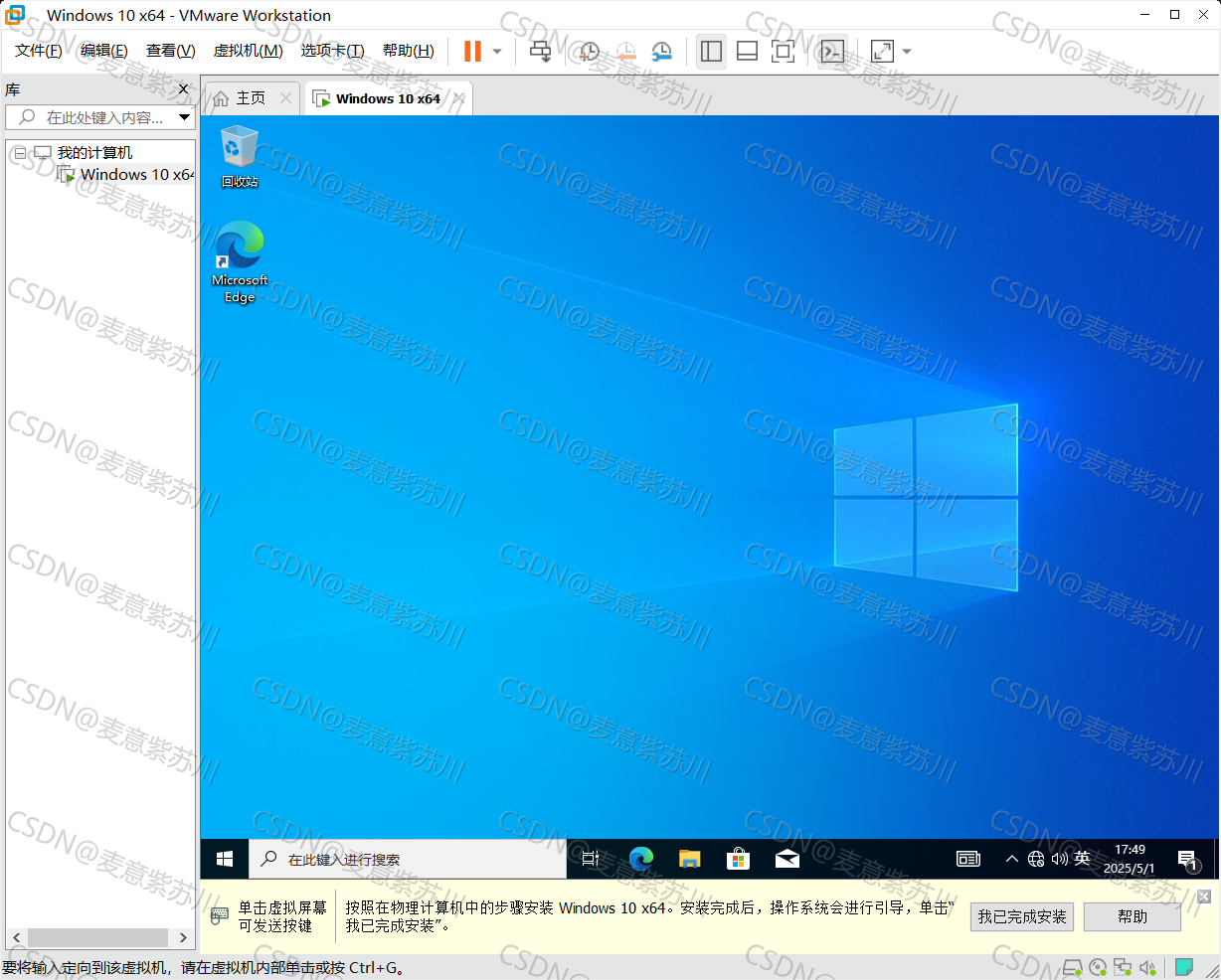This screenshot has width=1221, height=980.
Task: Open the 编辑(E) menu
Action: (x=104, y=51)
